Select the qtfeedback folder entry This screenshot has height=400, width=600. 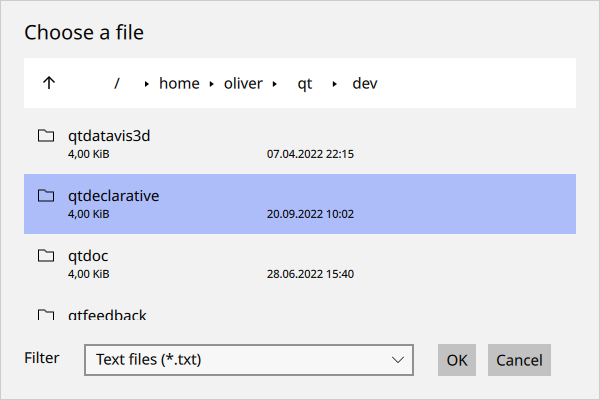(107, 315)
